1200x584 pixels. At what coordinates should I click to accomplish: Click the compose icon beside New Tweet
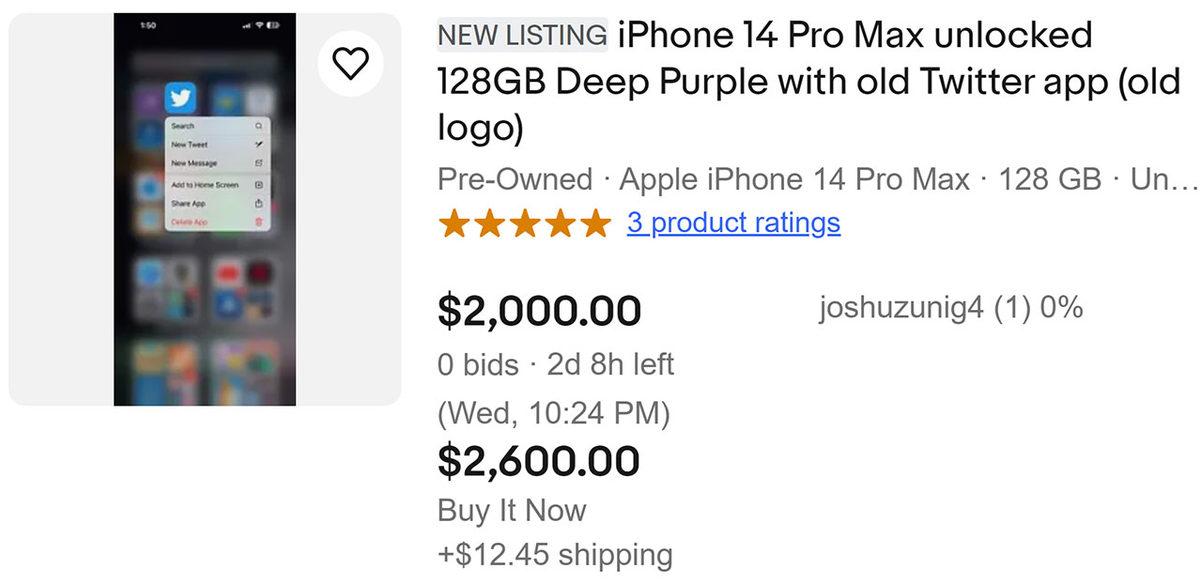(258, 145)
